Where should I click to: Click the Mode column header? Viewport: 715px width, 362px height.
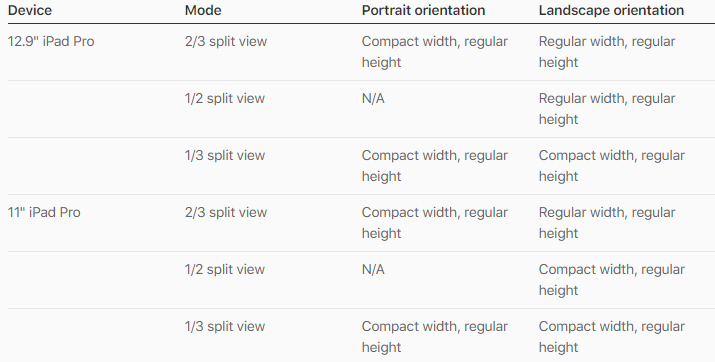tap(203, 10)
